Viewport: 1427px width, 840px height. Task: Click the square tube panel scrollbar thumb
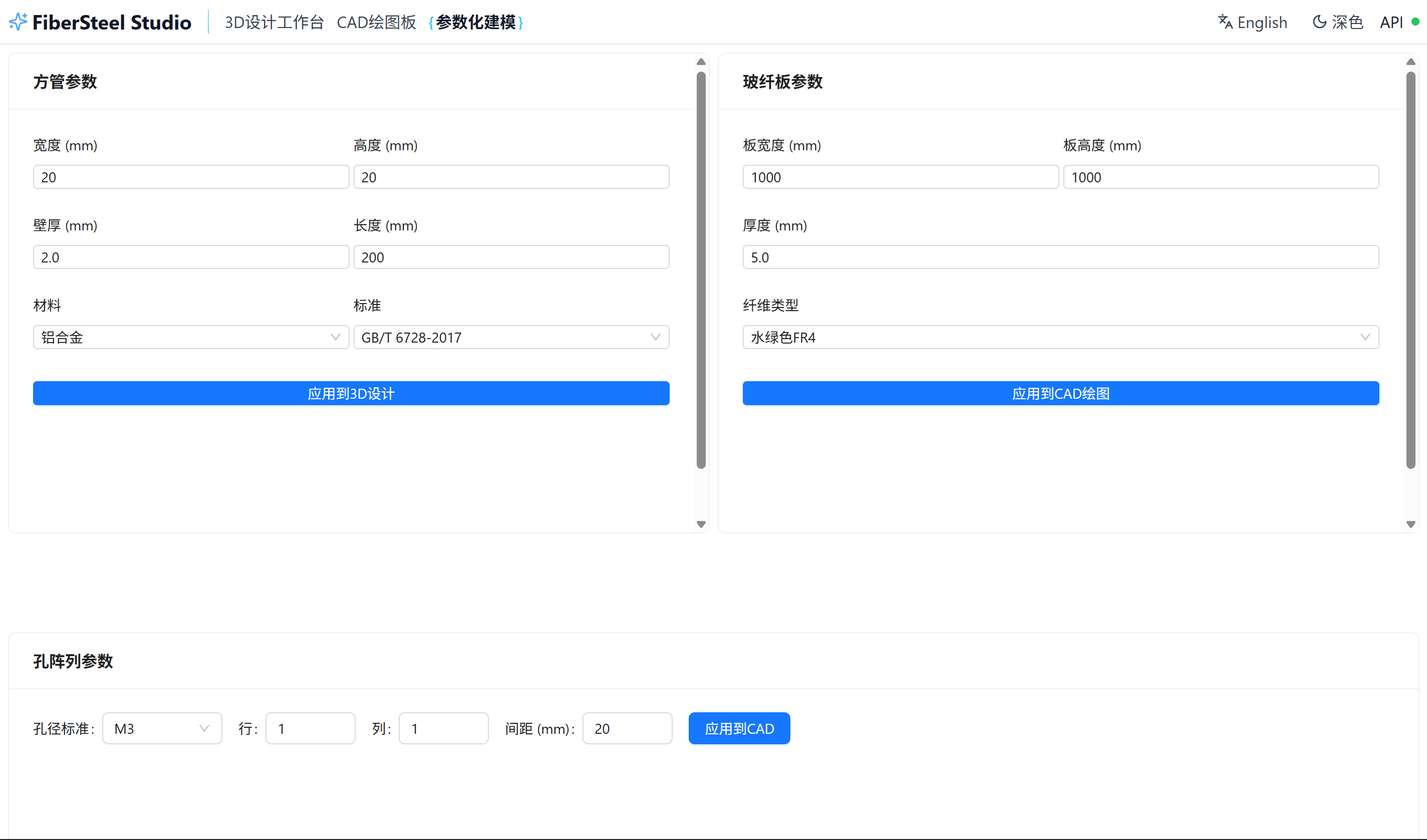(x=701, y=270)
